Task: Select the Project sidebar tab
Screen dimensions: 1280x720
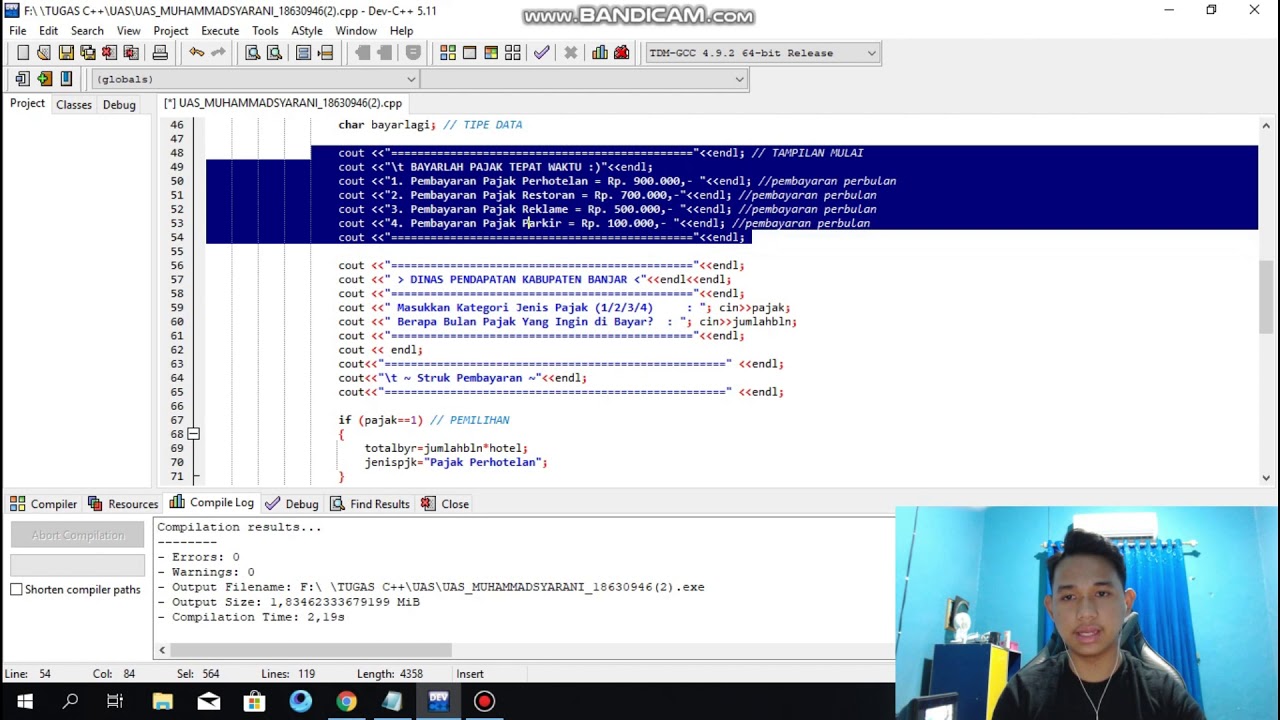Action: (27, 103)
